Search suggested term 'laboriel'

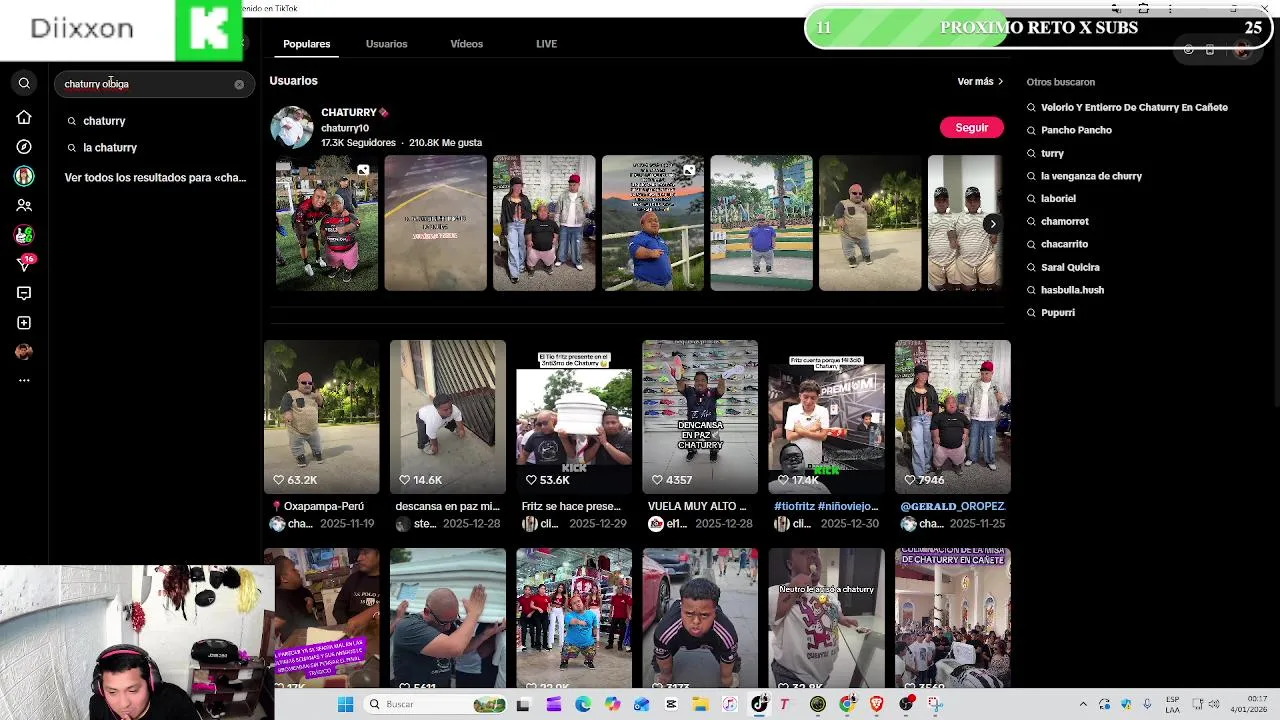point(1058,199)
